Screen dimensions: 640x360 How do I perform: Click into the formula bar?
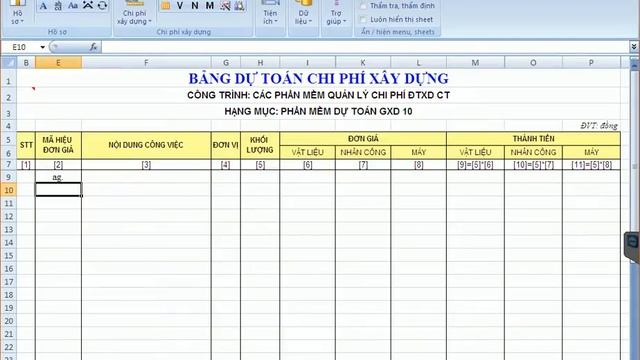click(x=365, y=47)
